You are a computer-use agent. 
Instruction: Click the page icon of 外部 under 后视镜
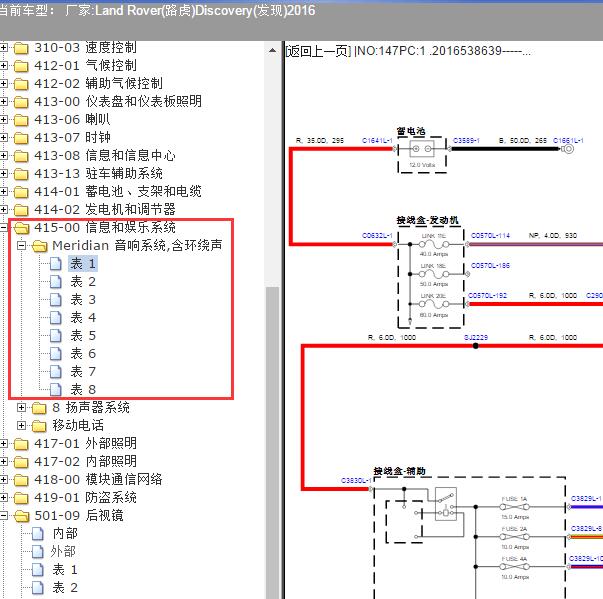click(38, 552)
